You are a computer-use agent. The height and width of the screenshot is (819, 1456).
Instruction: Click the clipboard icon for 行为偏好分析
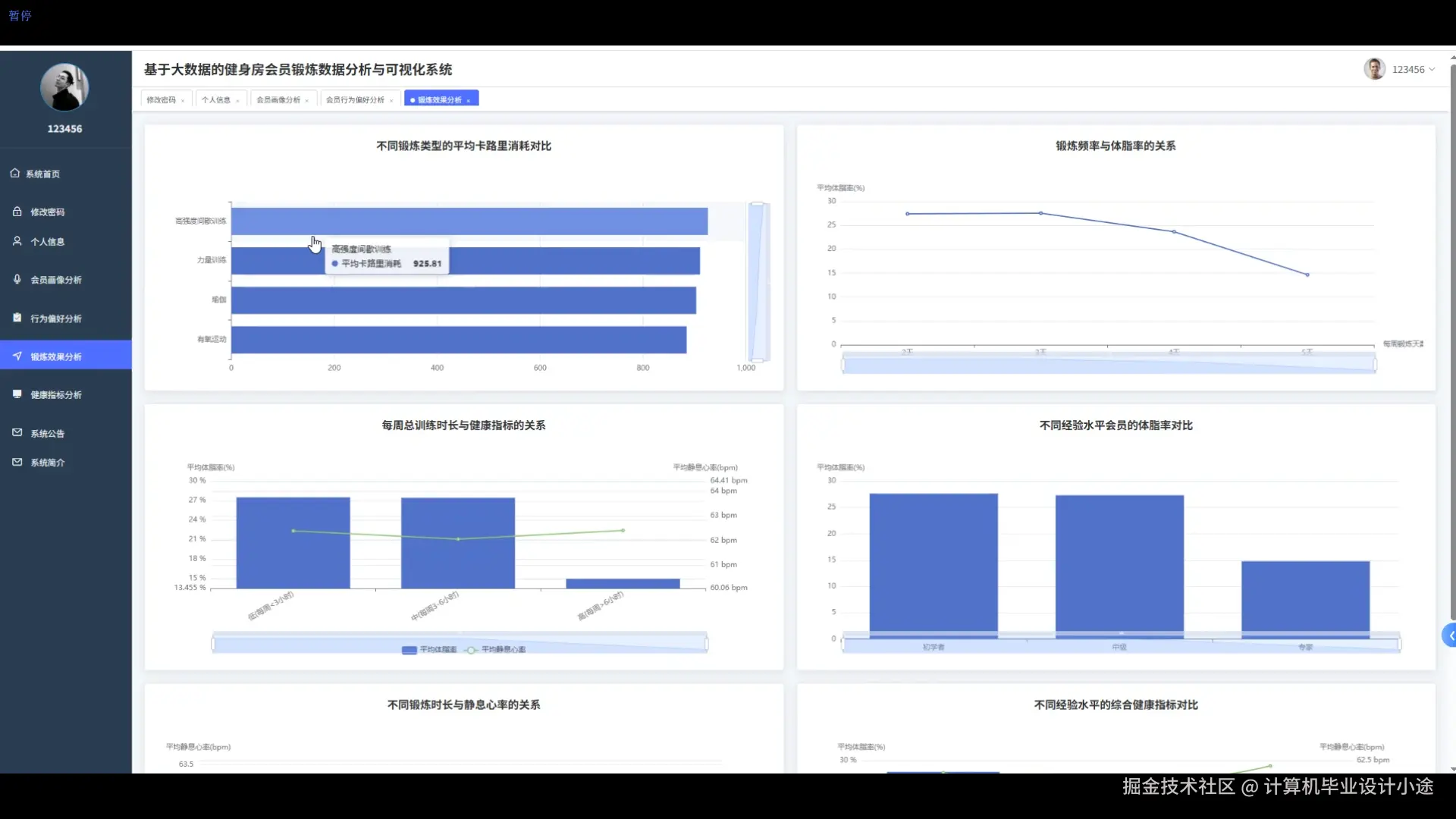coord(17,318)
